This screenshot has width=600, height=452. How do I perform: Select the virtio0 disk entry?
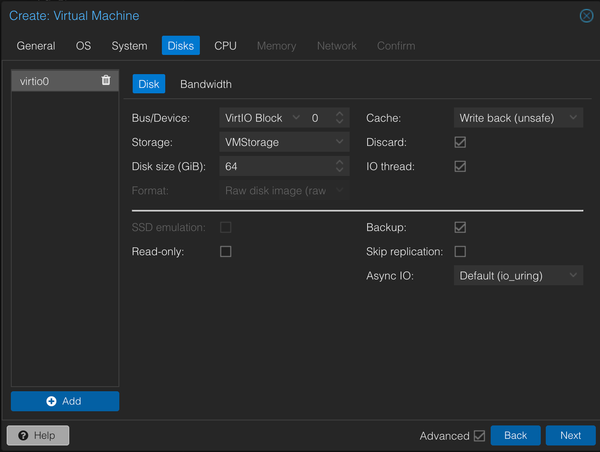click(65, 81)
